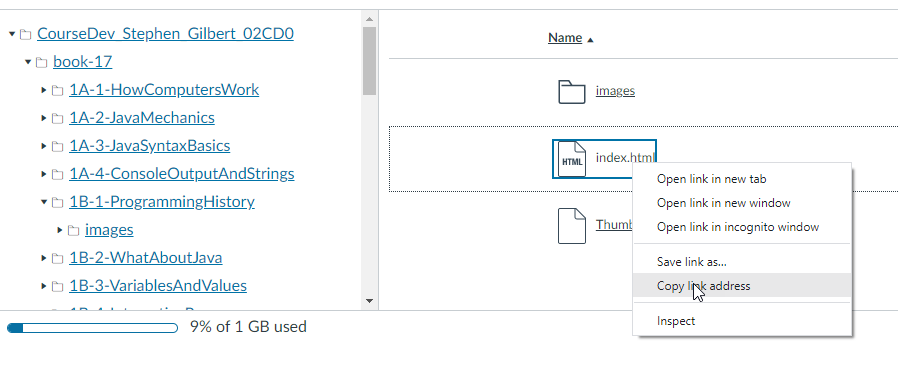Collapse the 1B-1-ProgrammingHistory folder
898x371 pixels.
[x=44, y=202]
